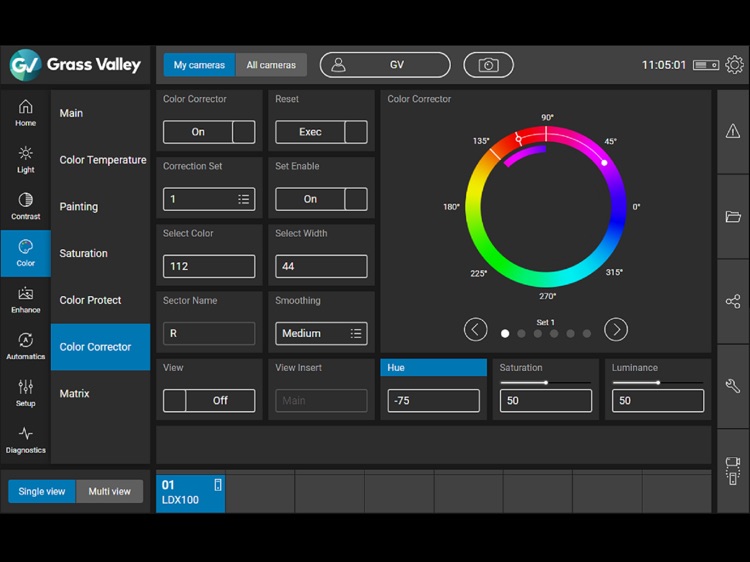
Task: Click the camera snapshot button
Action: coord(488,65)
